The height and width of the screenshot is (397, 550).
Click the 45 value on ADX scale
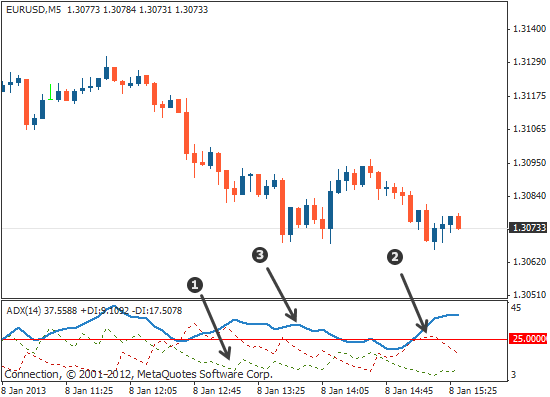(x=516, y=308)
